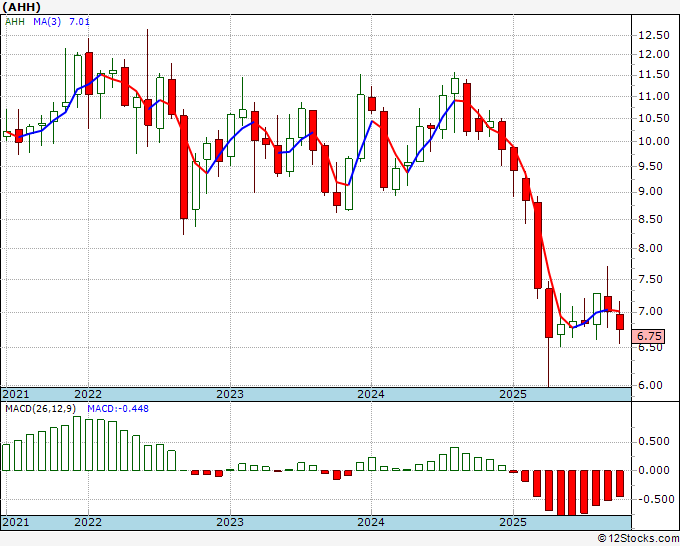Click the AHH legend label
Viewport: 680px width, 546px height.
(x=15, y=21)
